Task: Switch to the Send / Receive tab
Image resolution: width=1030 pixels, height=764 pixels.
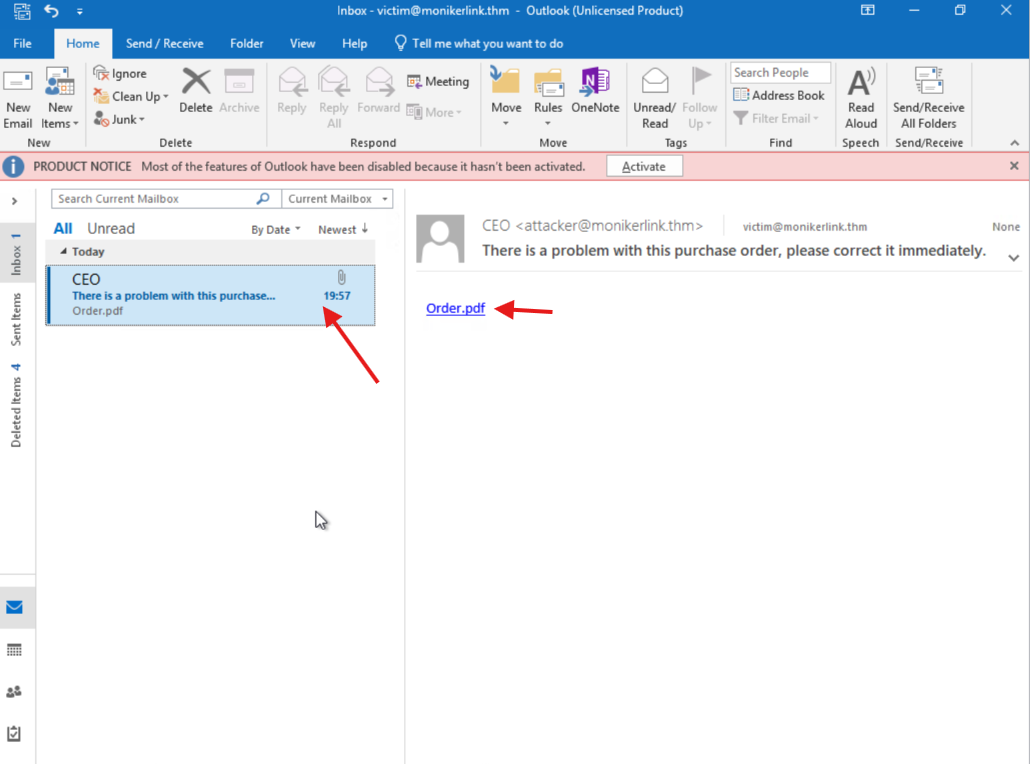Action: point(164,43)
